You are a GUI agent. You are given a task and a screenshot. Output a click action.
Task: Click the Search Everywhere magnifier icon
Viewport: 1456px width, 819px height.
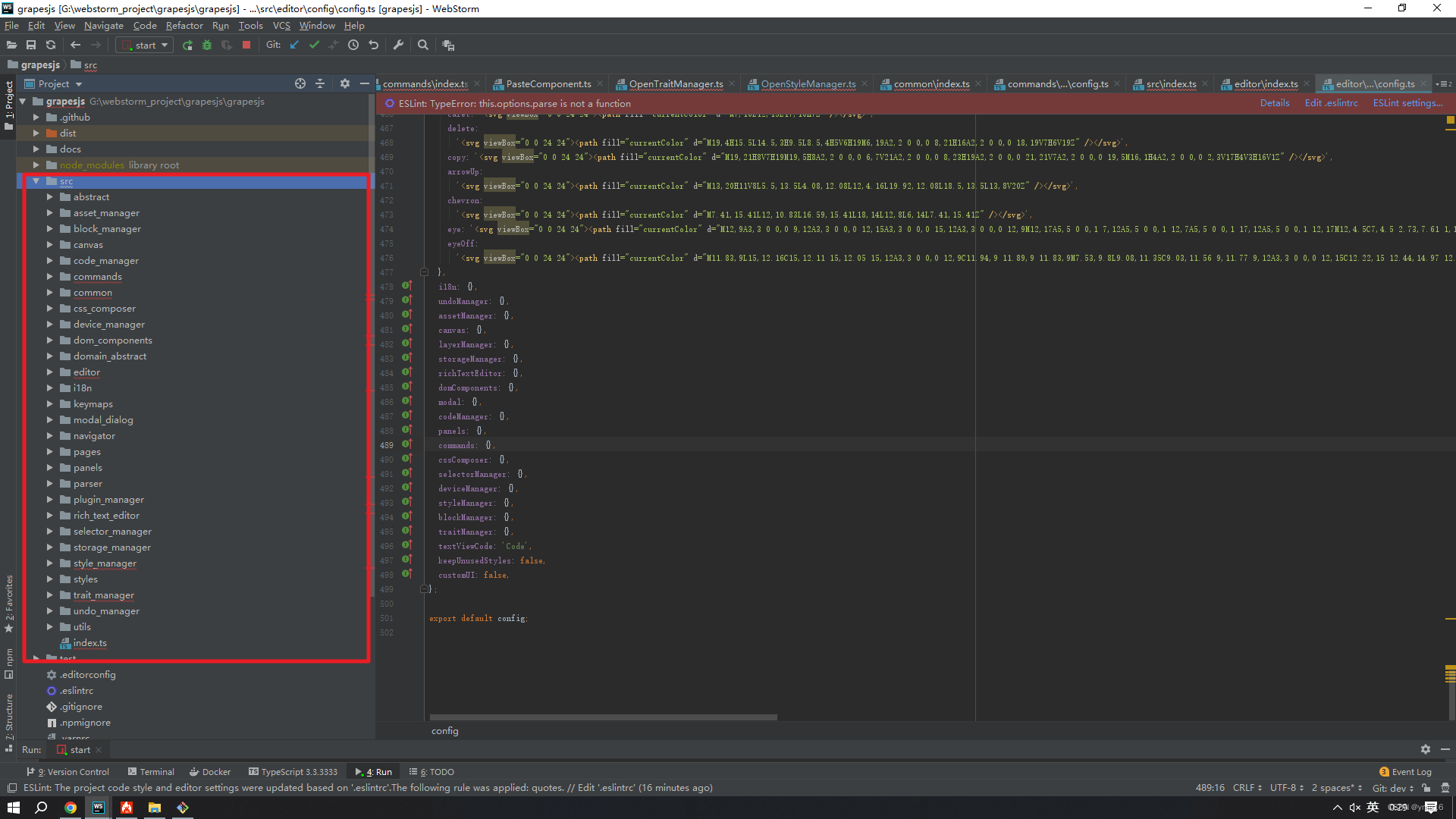coord(423,45)
